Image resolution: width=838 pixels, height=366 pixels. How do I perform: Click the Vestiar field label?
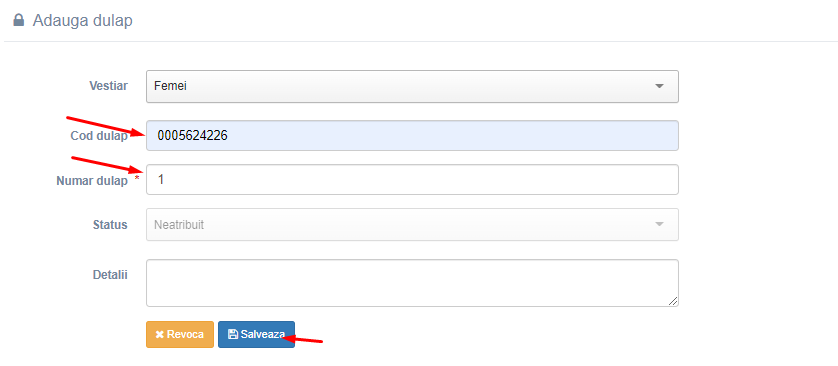(x=108, y=85)
